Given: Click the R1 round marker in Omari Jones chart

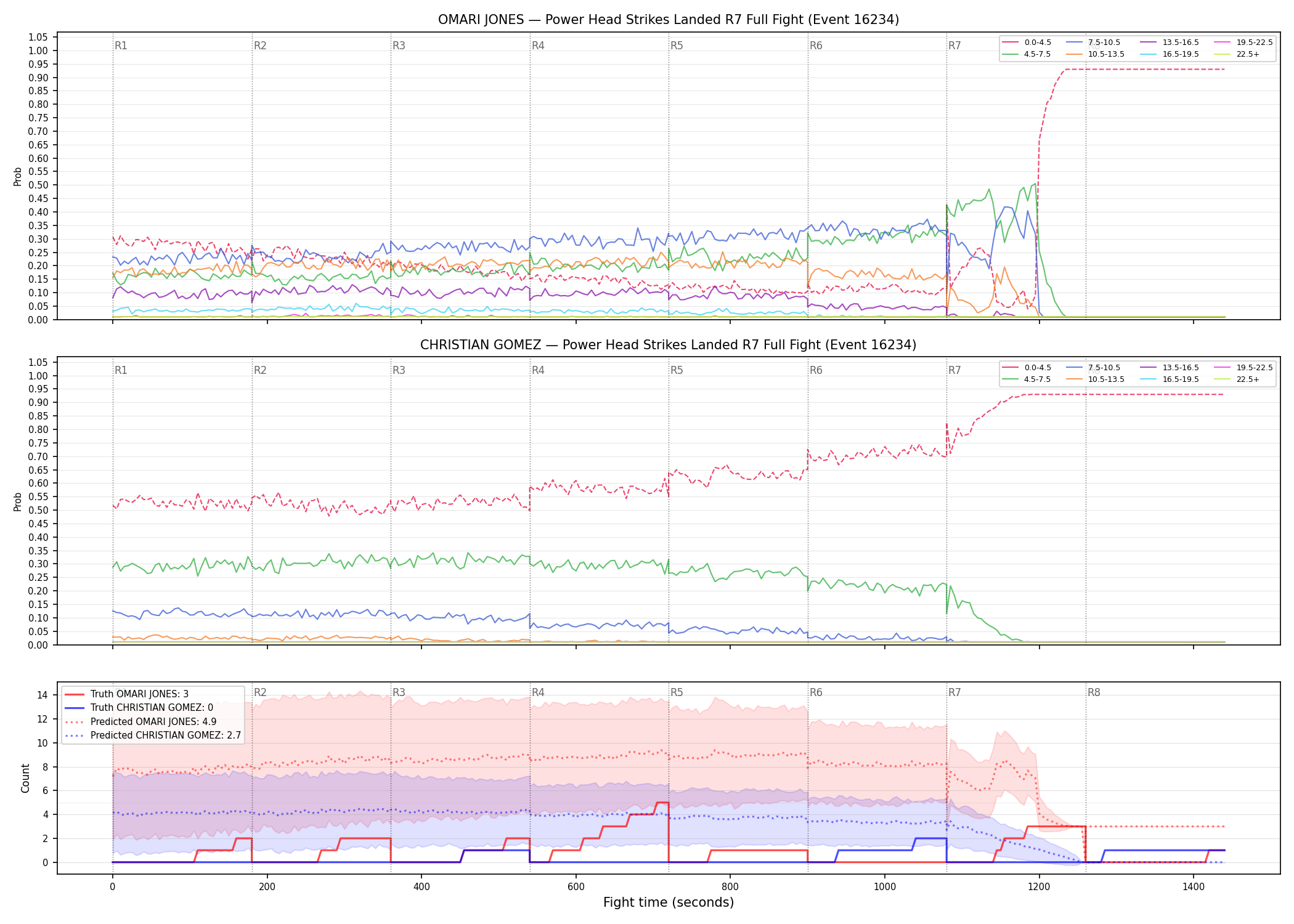Looking at the screenshot, I should pyautogui.click(x=121, y=46).
